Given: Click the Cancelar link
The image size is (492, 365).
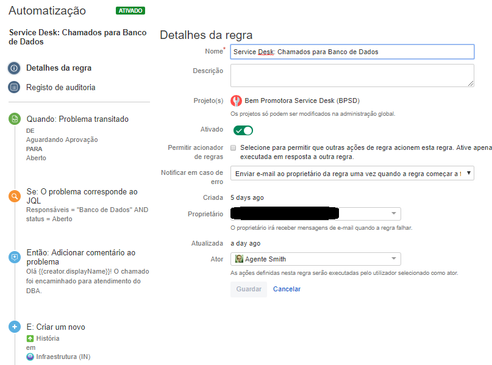Looking at the screenshot, I should [x=287, y=289].
